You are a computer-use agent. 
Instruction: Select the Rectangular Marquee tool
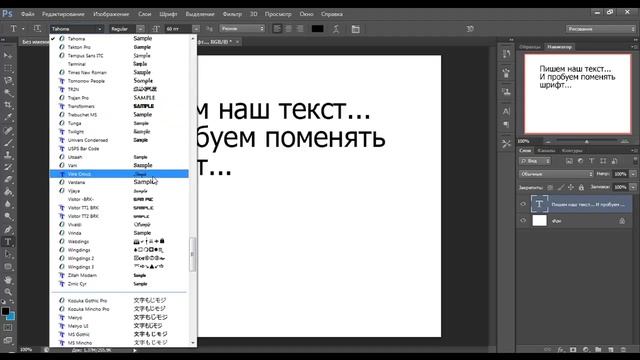tap(8, 68)
